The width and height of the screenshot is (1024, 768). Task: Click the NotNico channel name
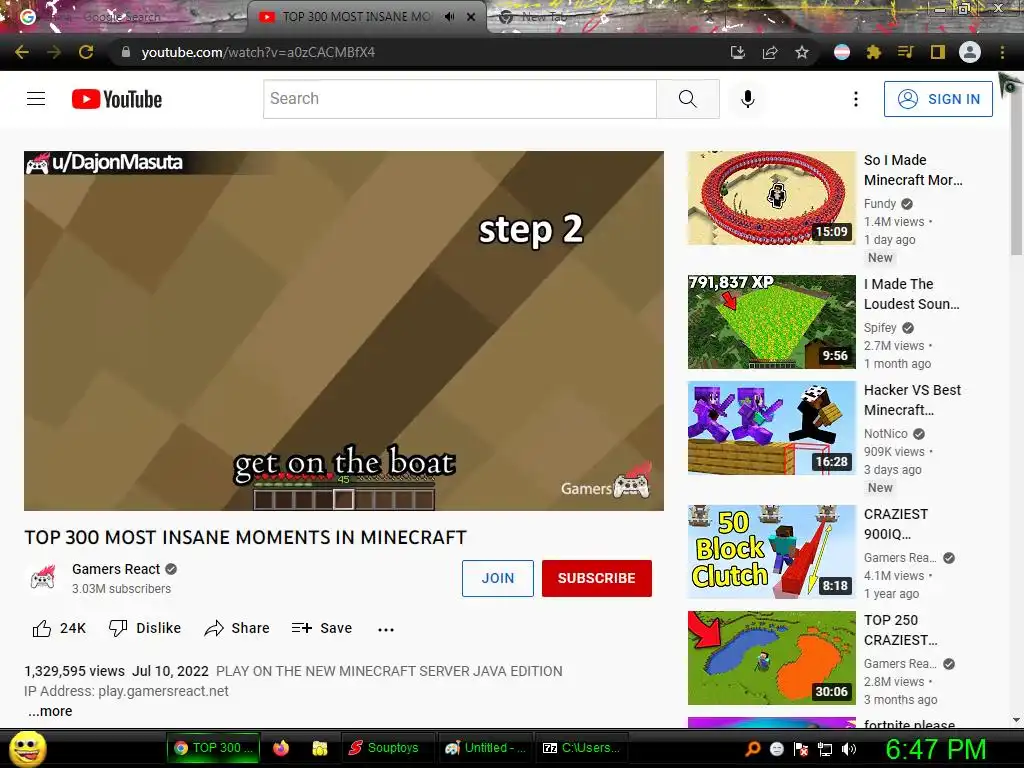coord(886,434)
